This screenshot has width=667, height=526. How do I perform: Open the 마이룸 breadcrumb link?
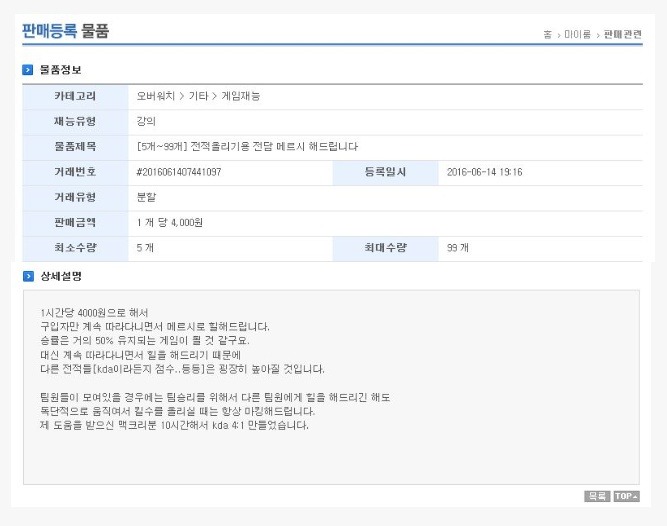577,34
